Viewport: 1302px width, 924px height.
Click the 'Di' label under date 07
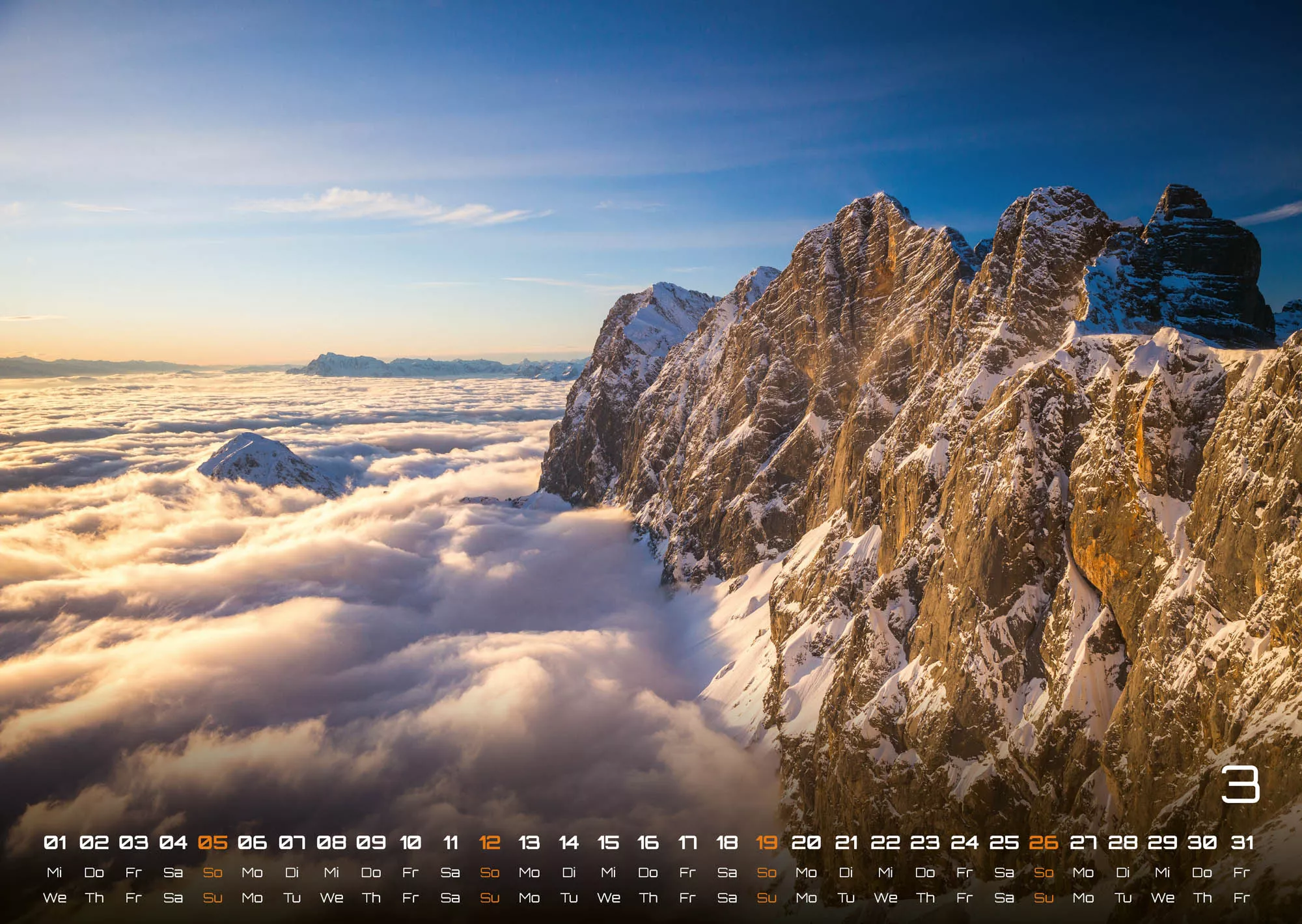click(x=292, y=873)
